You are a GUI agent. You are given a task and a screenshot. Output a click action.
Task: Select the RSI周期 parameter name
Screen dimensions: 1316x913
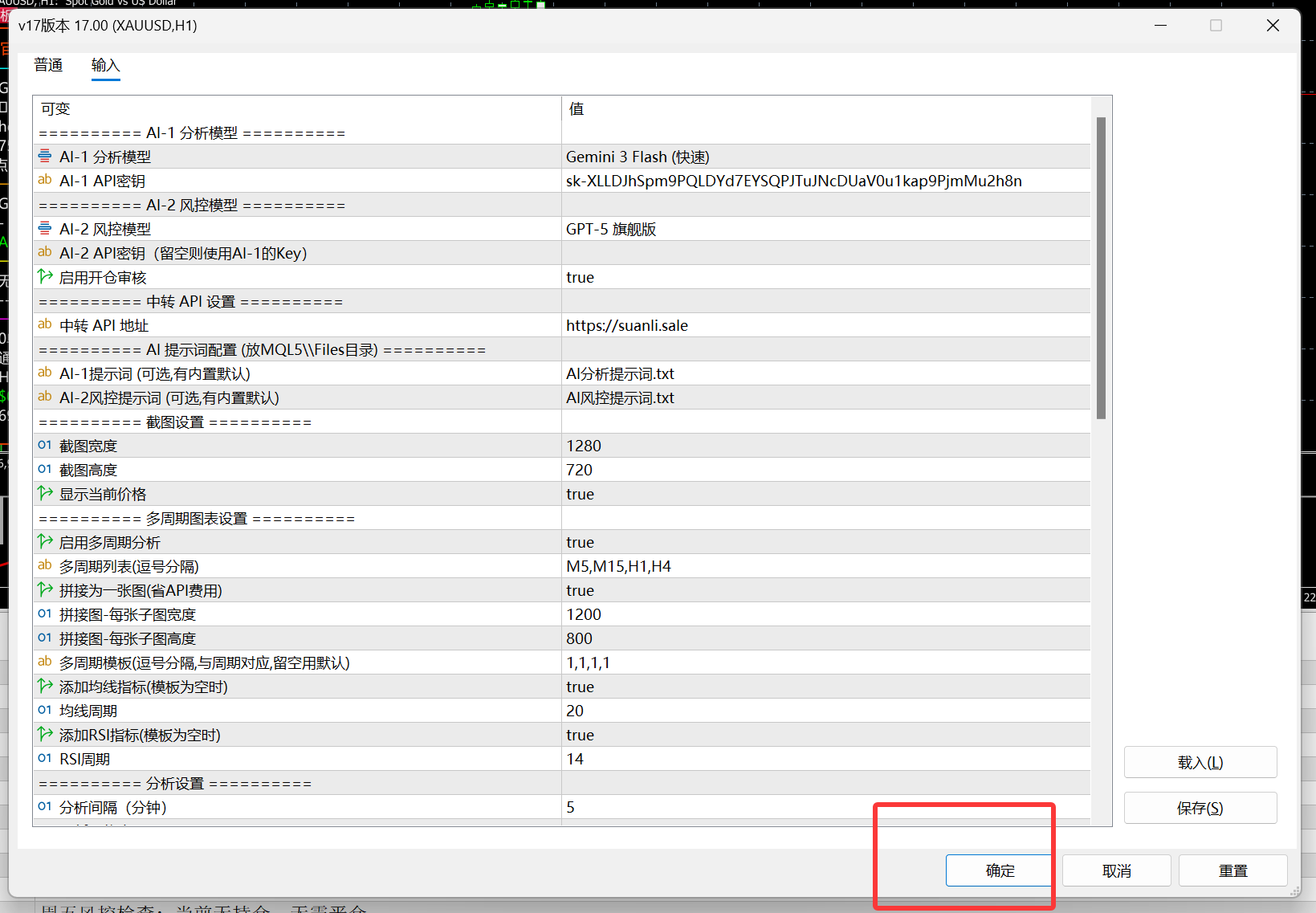84,759
